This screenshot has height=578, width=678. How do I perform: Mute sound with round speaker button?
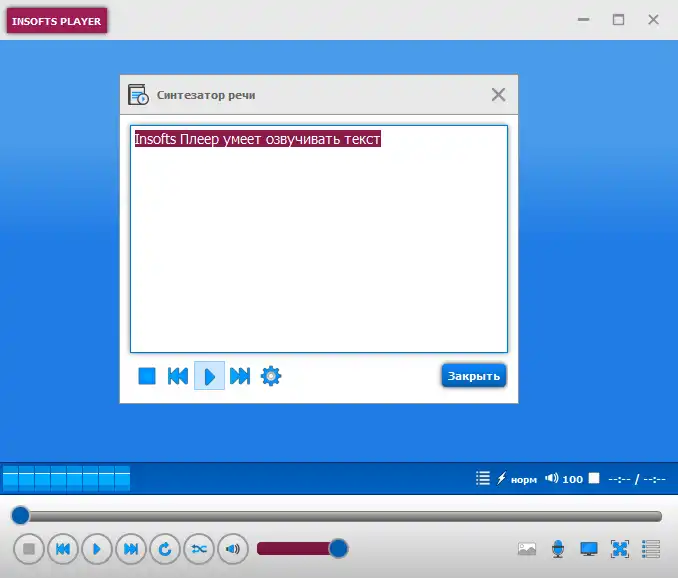(x=233, y=549)
